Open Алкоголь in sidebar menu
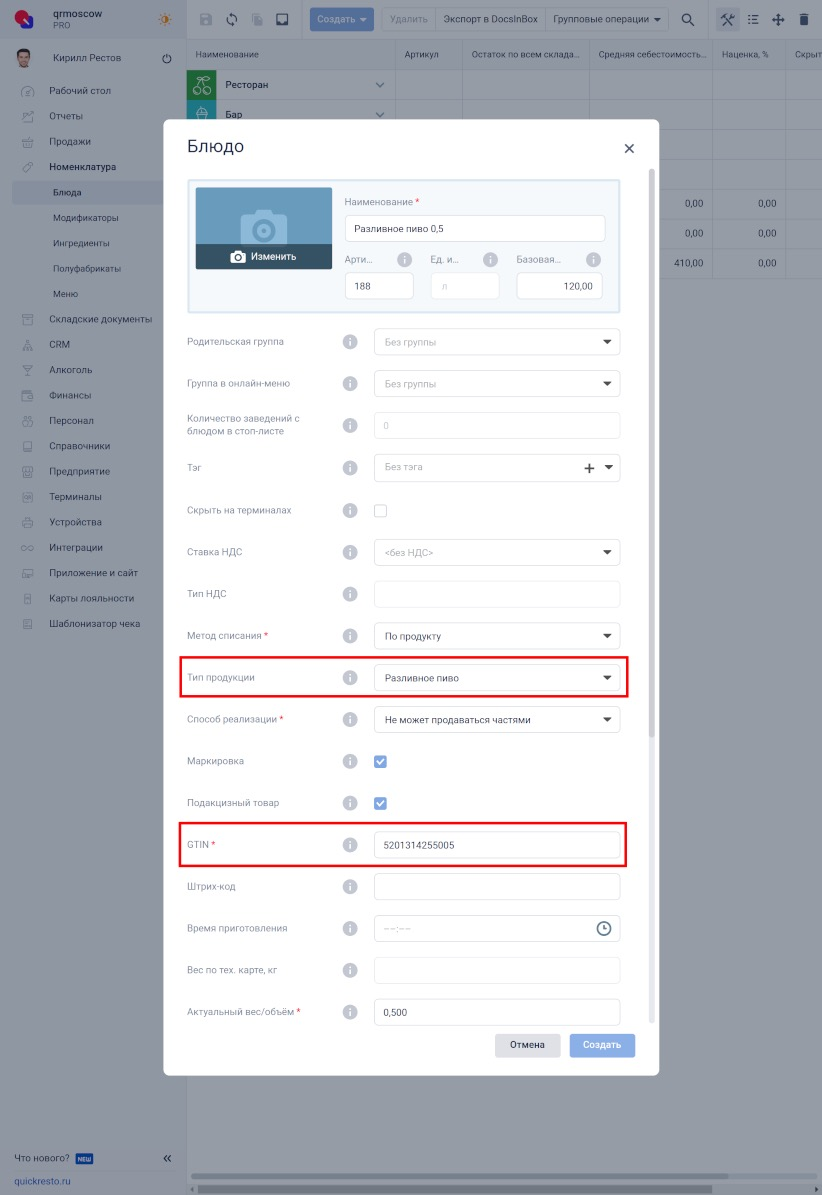Viewport: 822px width, 1195px height. tap(71, 370)
